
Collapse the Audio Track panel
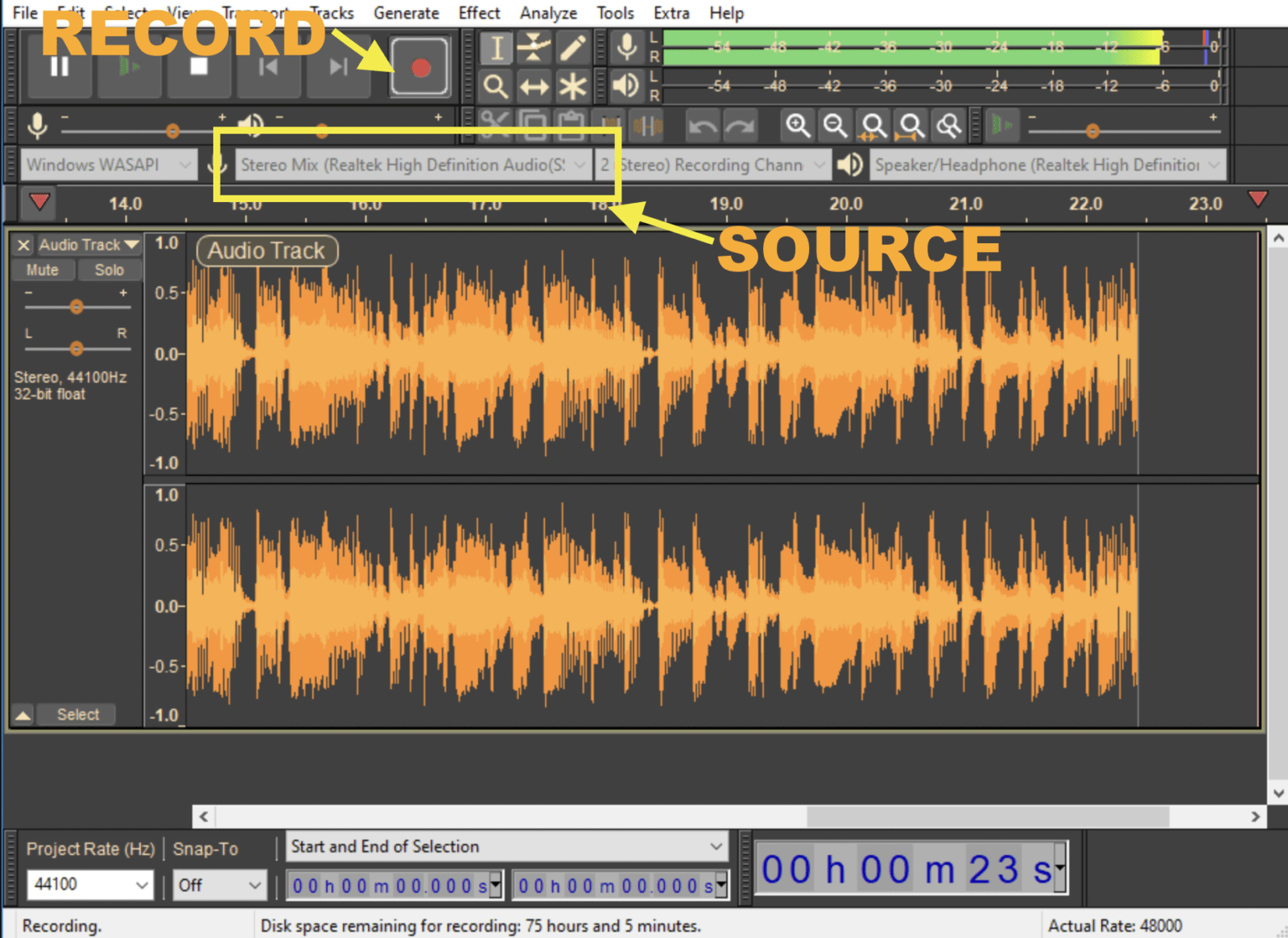click(x=23, y=714)
